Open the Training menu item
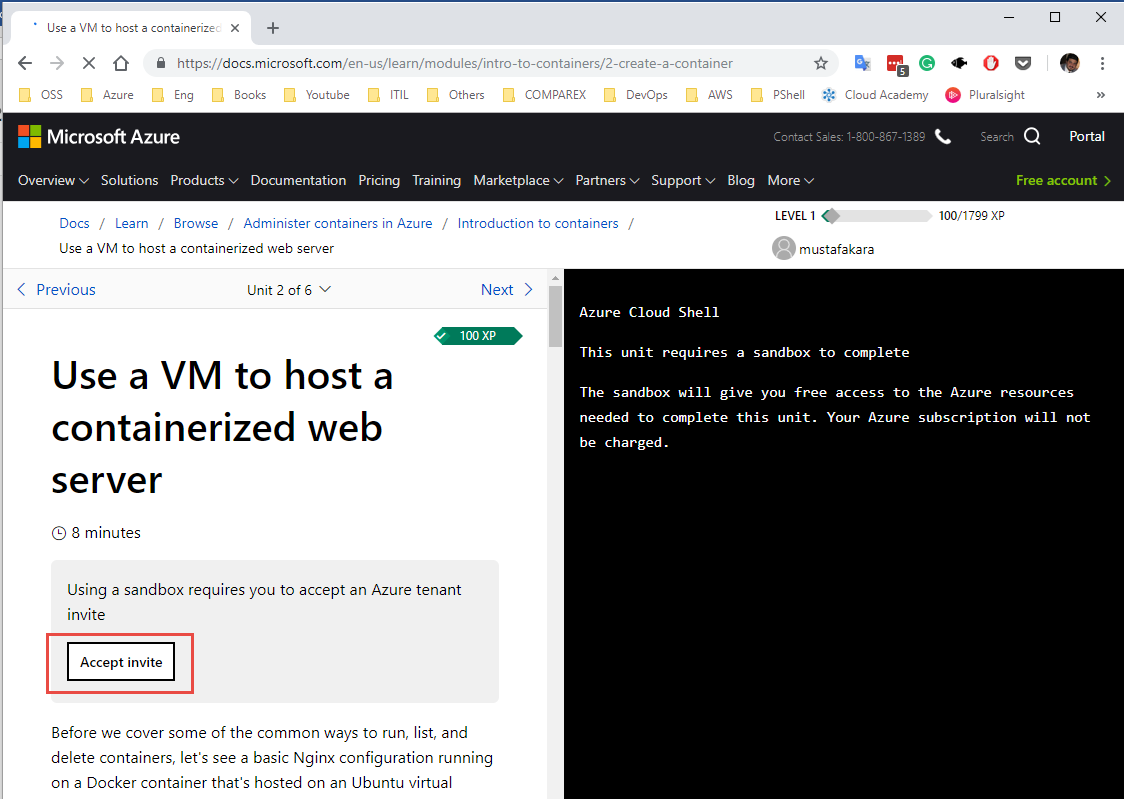Viewport: 1124px width, 799px height. 437,181
